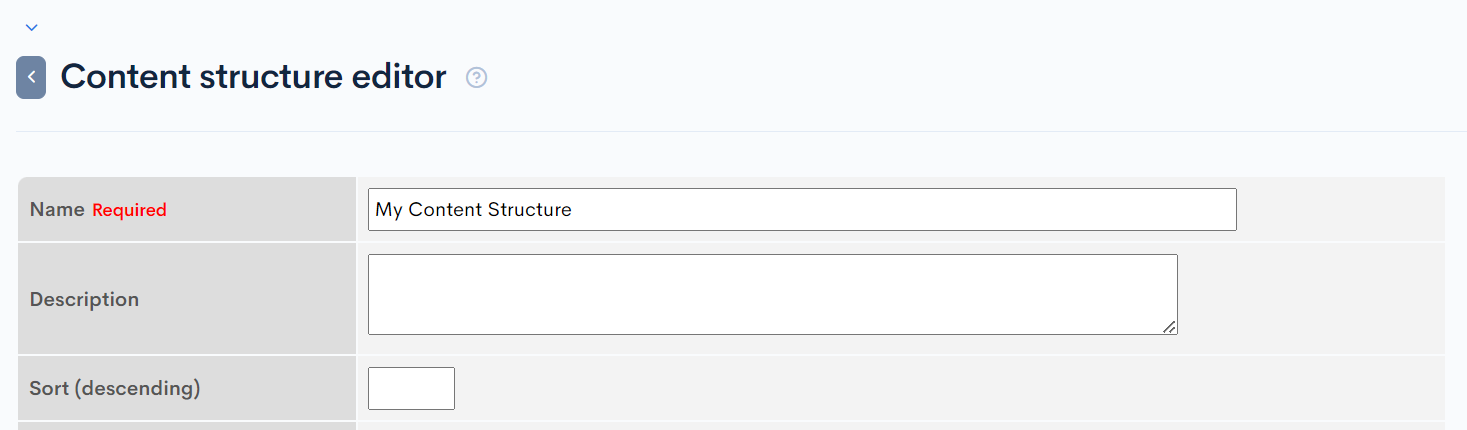1467x430 pixels.
Task: Click the "Description" field label
Action: 84,299
